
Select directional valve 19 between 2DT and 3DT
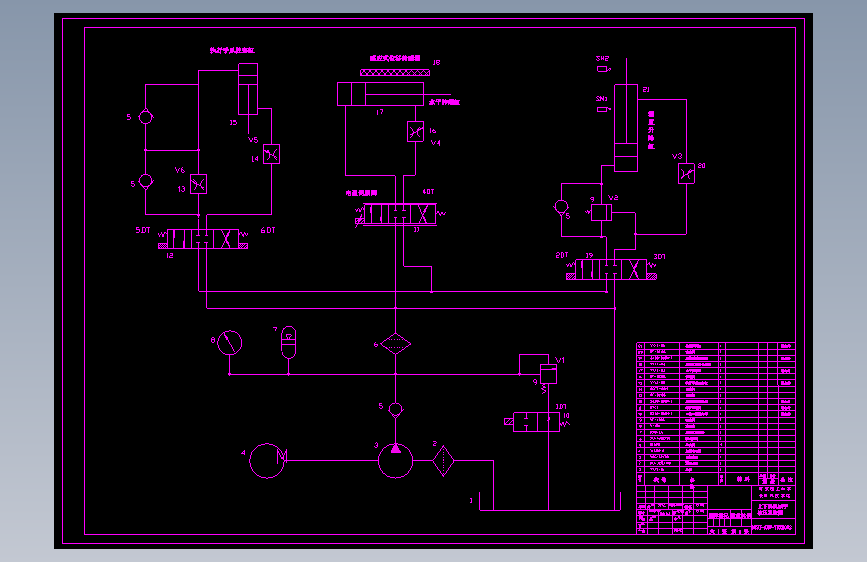[611, 269]
